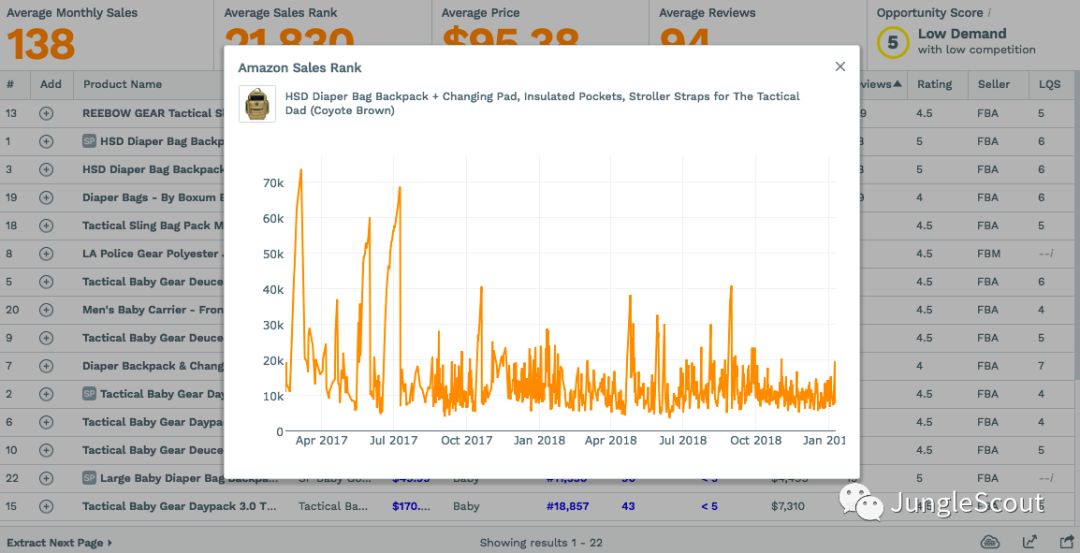Click SP sponsored badge in row 1
Image resolution: width=1080 pixels, height=553 pixels.
pyautogui.click(x=89, y=141)
